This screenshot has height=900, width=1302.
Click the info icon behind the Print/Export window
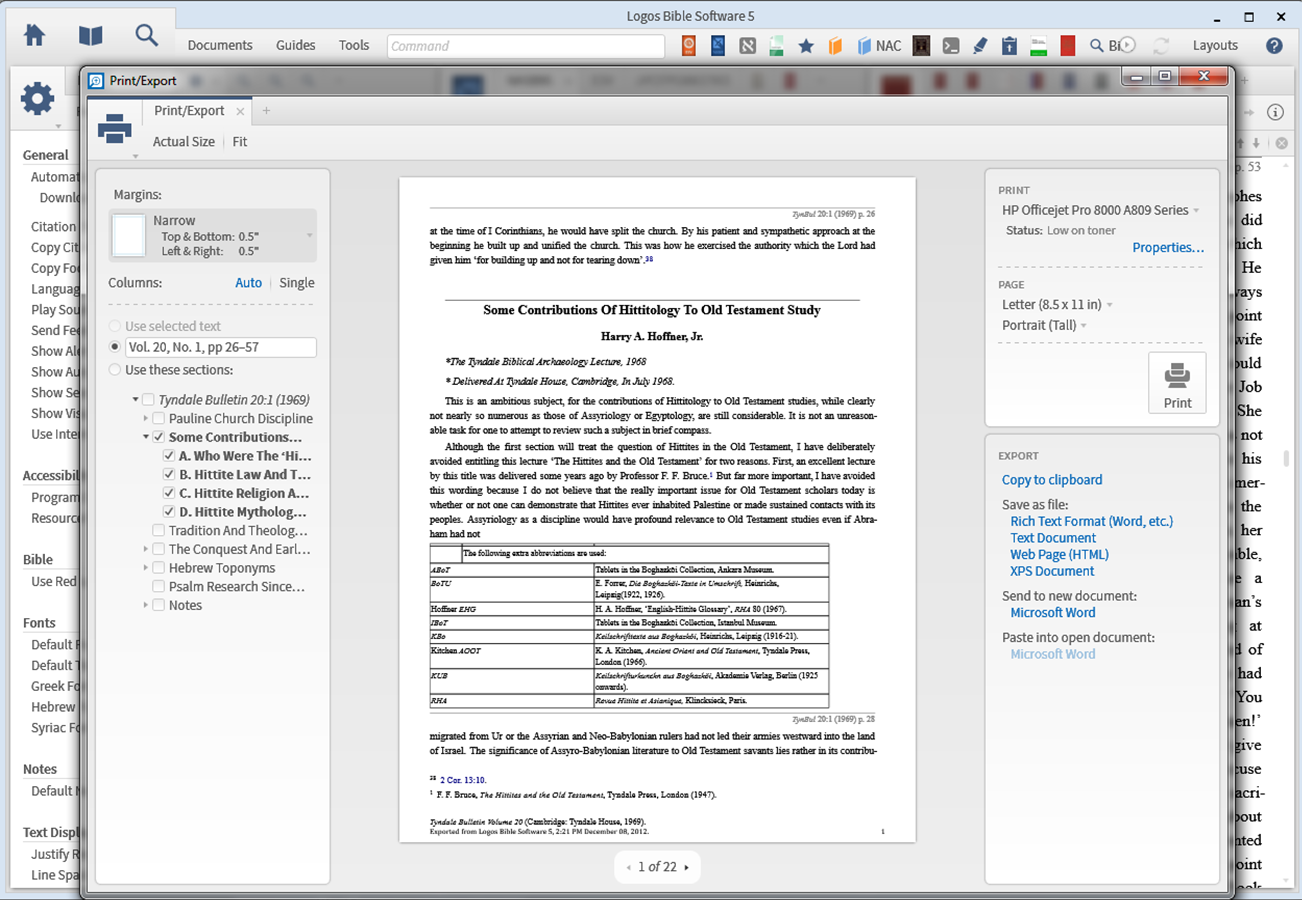[1275, 112]
